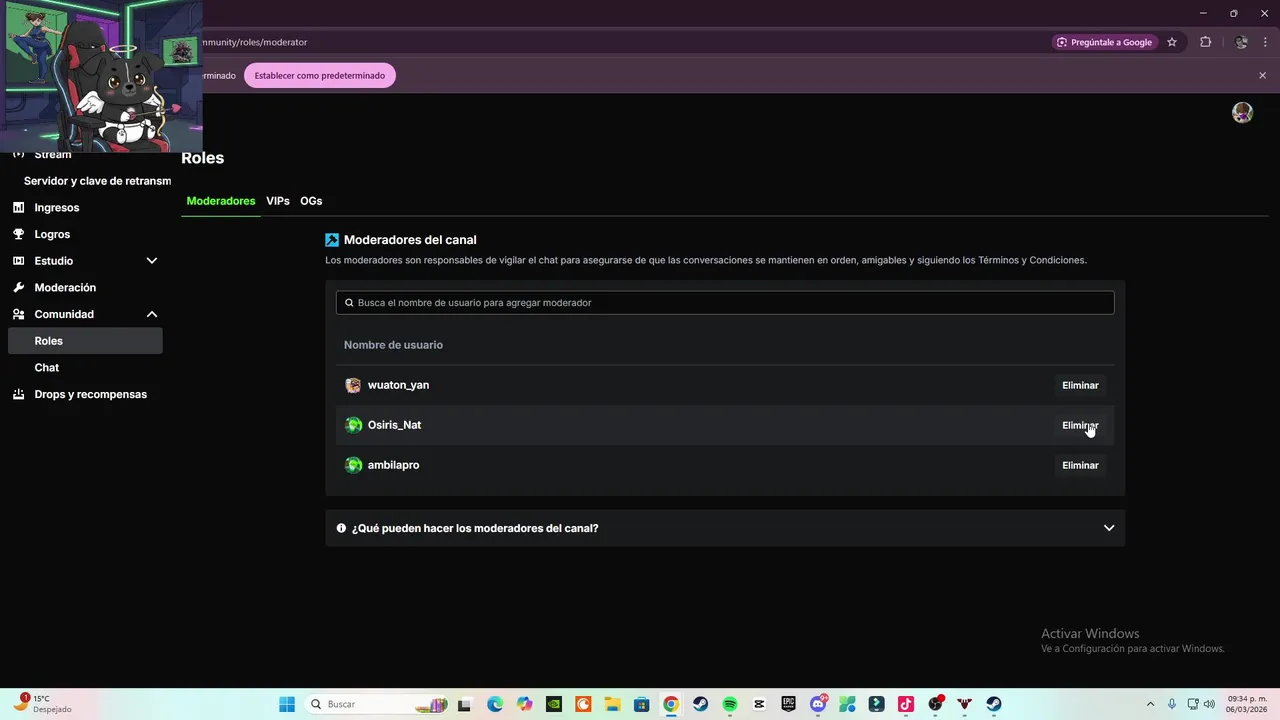1280x720 pixels.
Task: Click the username ambilapro
Action: (393, 465)
